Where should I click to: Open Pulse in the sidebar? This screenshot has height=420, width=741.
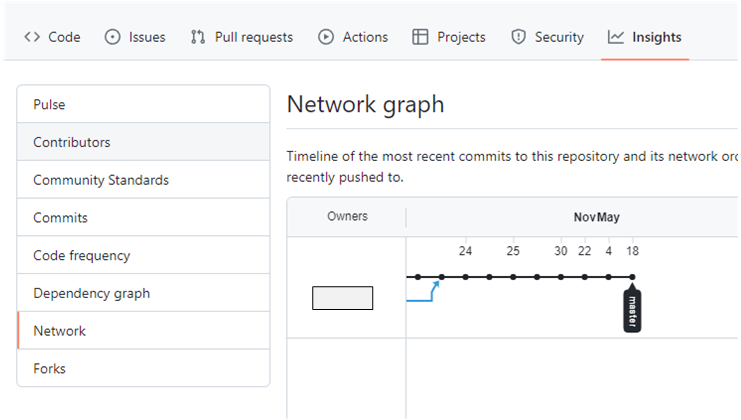143,104
